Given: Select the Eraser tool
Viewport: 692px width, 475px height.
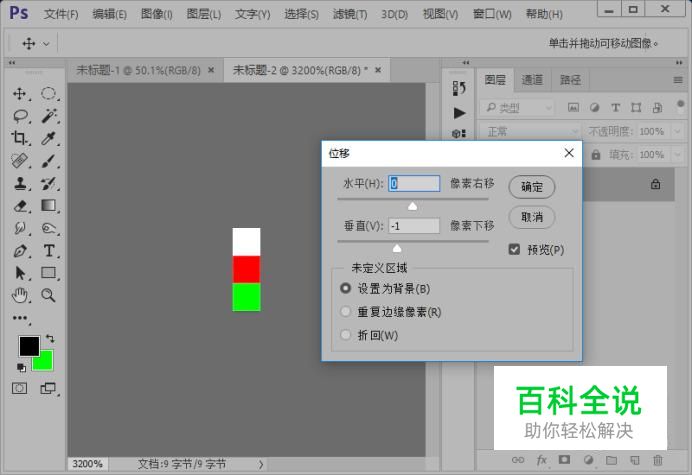Looking at the screenshot, I should tap(19, 206).
